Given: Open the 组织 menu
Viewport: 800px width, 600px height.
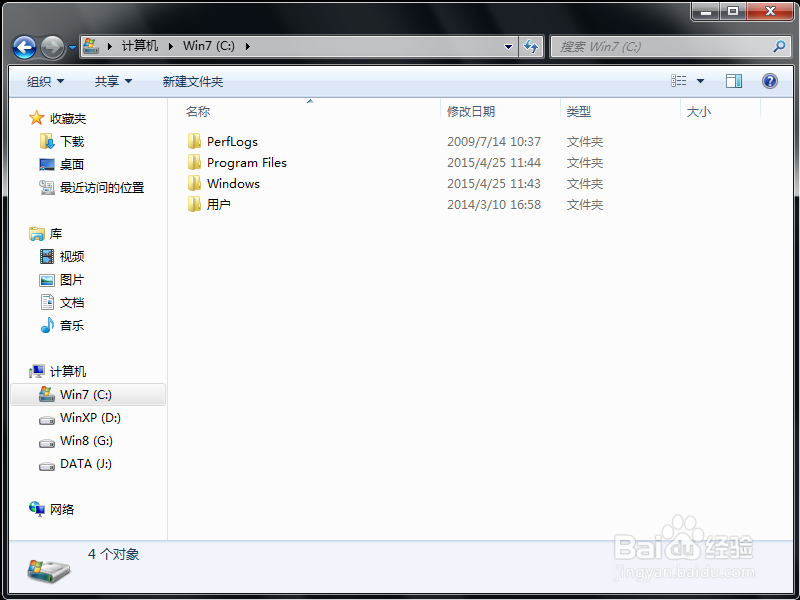Looking at the screenshot, I should pyautogui.click(x=45, y=82).
